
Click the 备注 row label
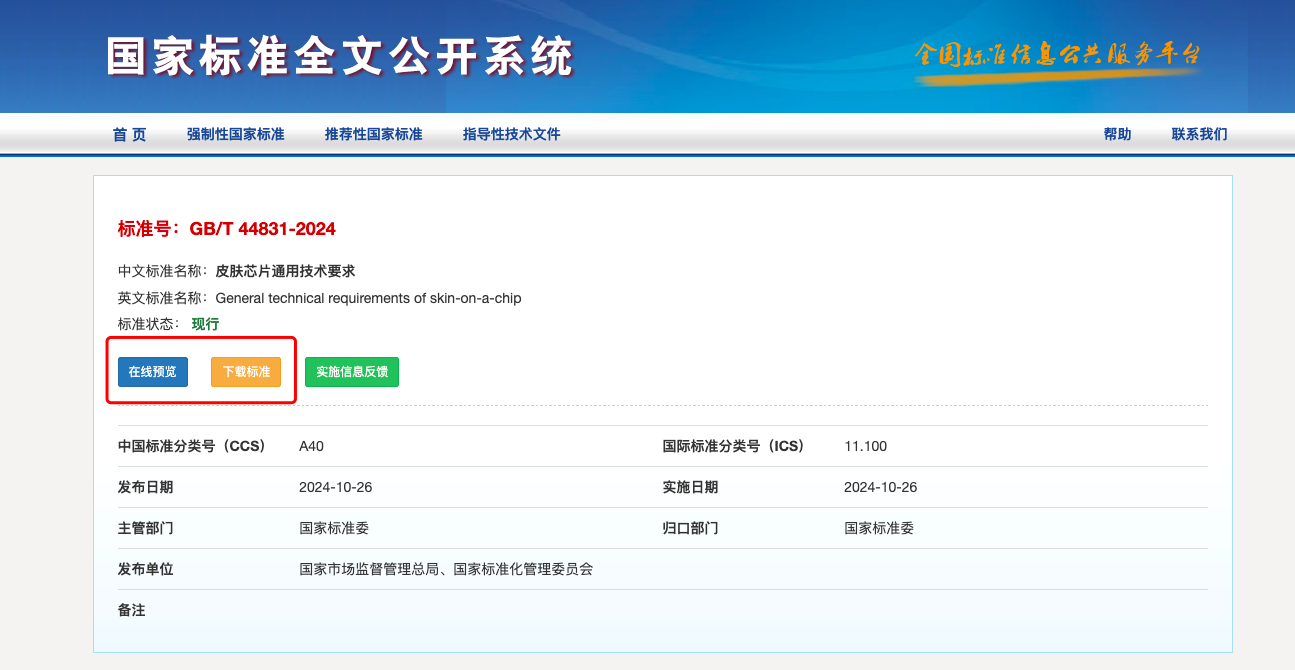132,610
